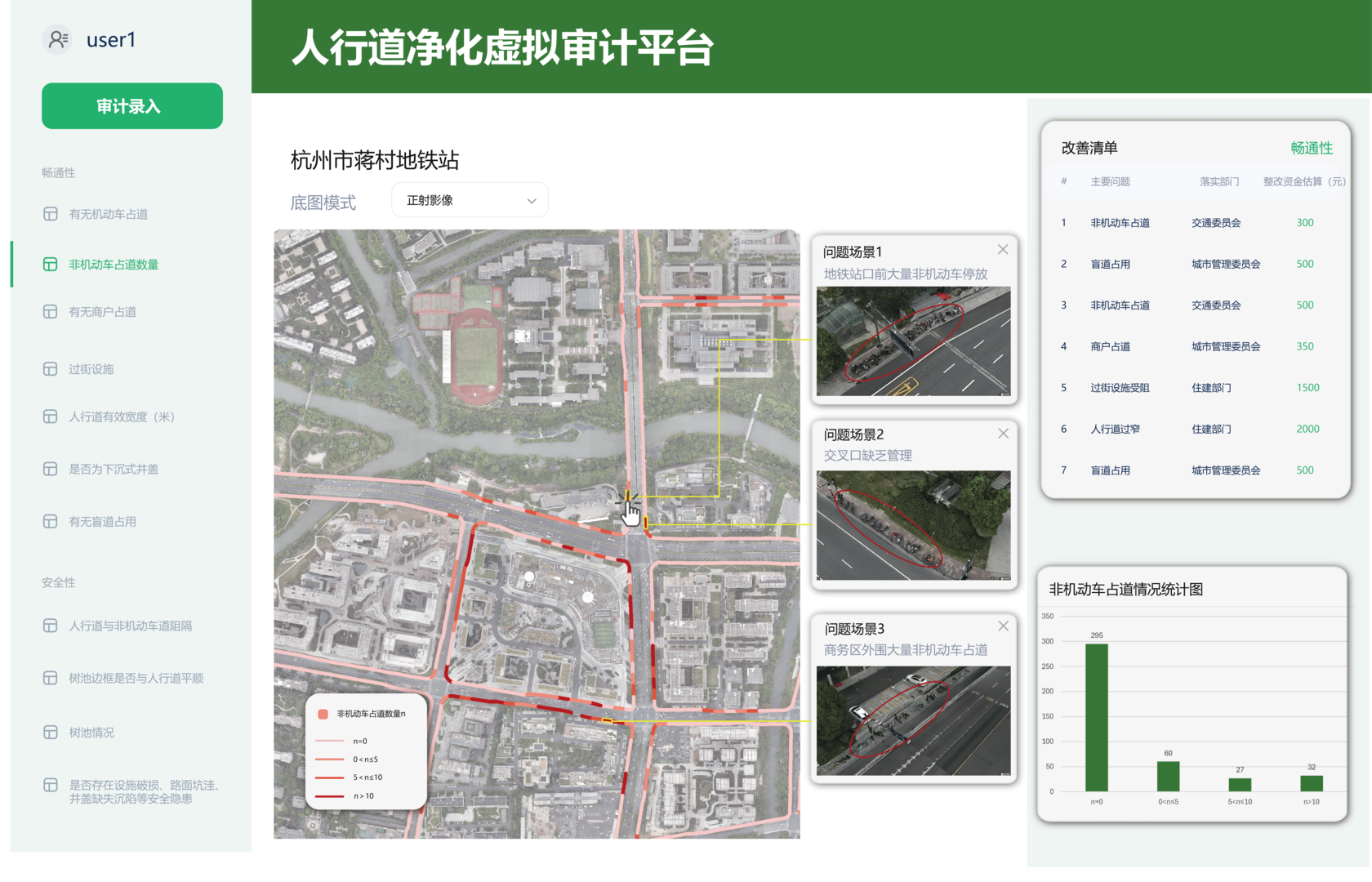This screenshot has width=1372, height=882.
Task: Click icon next to 有无盲道占用
Action: pos(51,522)
